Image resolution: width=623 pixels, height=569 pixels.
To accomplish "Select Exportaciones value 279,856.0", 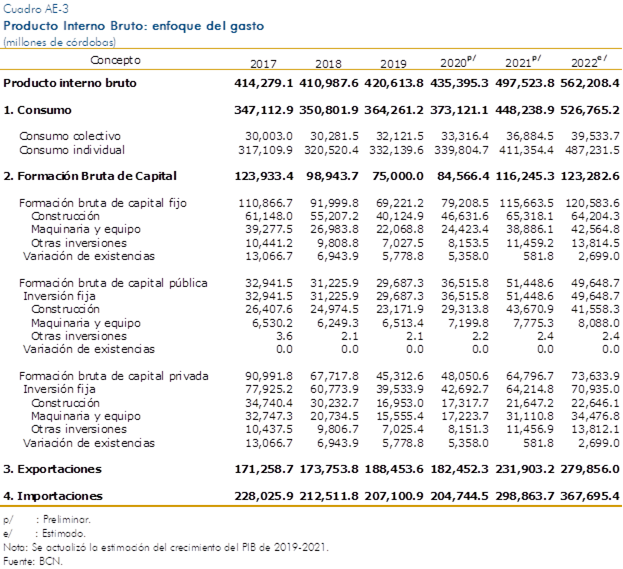I will (x=590, y=469).
